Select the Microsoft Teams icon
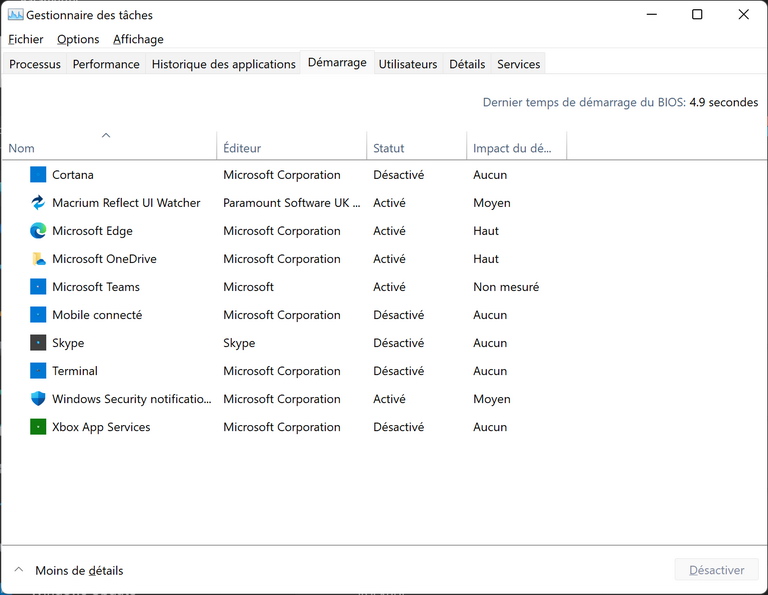Viewport: 768px width, 595px height. [38, 287]
